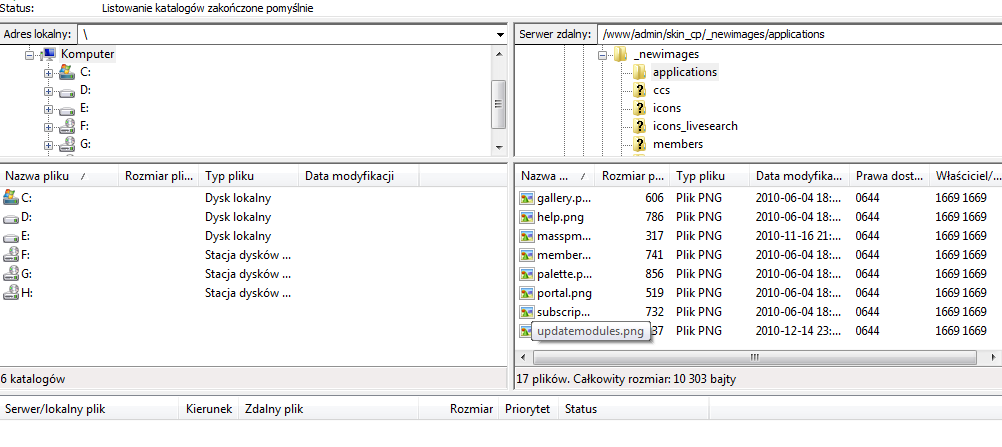Click the C: drive icon in local tree
The height and width of the screenshot is (447, 1002).
click(x=66, y=72)
